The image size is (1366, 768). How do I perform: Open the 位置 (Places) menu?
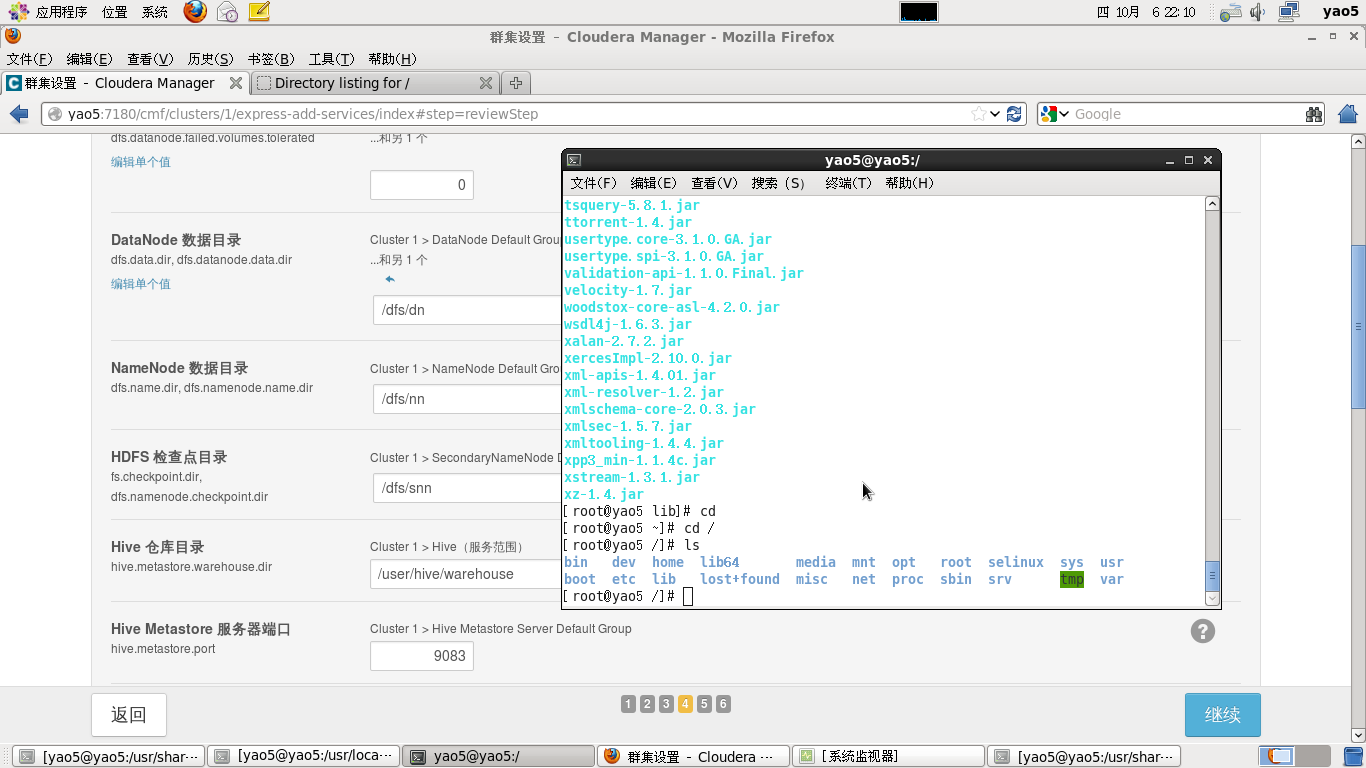[115, 12]
